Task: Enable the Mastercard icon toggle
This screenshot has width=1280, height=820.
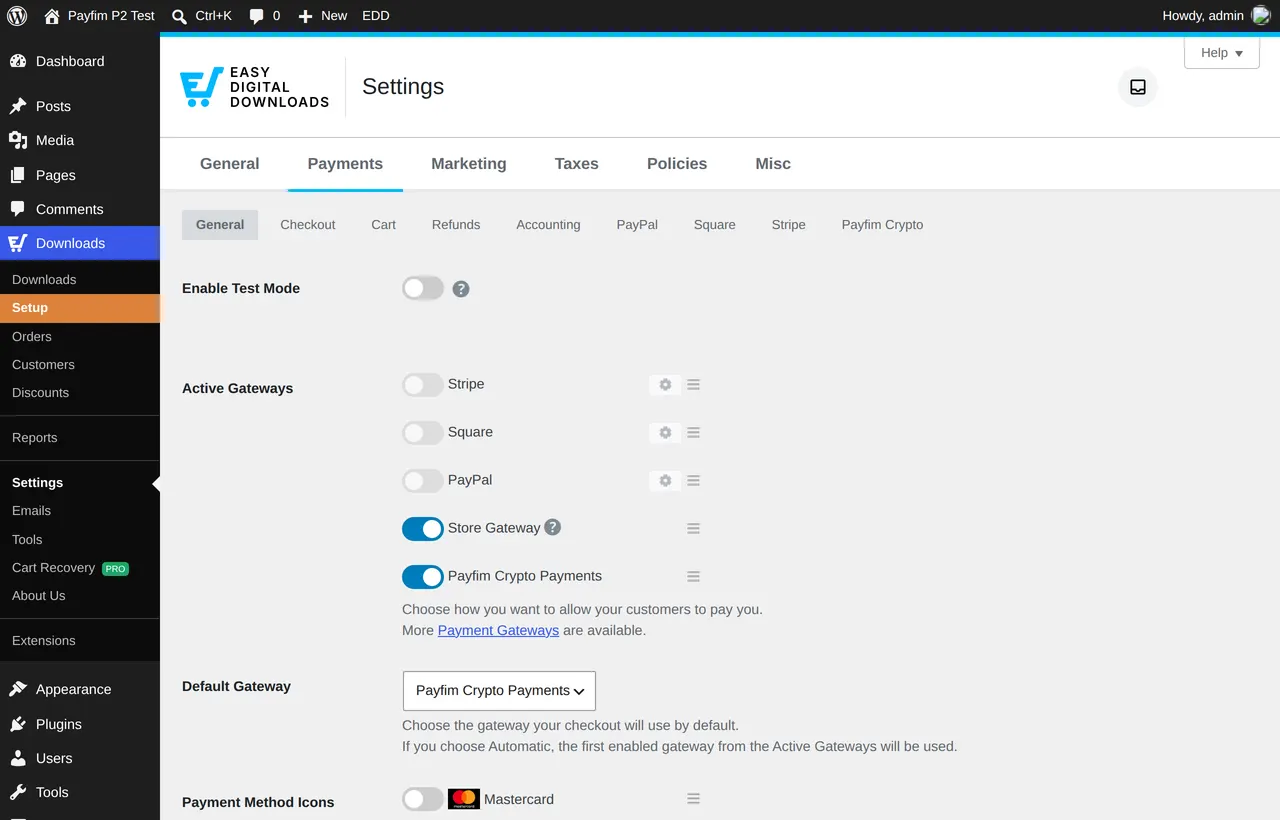Action: point(423,799)
